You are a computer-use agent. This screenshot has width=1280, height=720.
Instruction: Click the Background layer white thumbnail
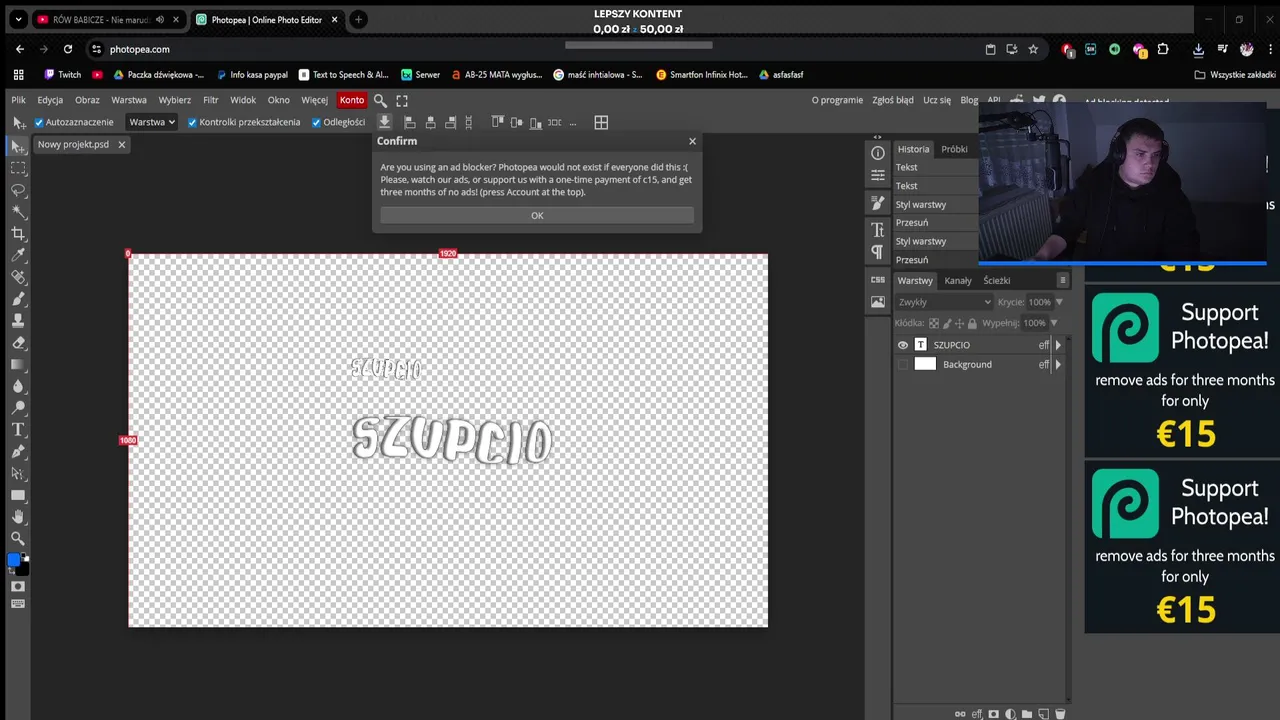925,364
